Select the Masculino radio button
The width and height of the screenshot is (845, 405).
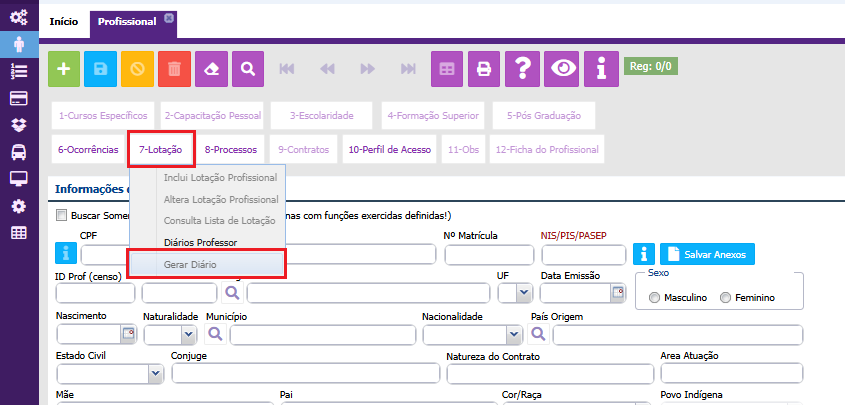[x=655, y=298]
